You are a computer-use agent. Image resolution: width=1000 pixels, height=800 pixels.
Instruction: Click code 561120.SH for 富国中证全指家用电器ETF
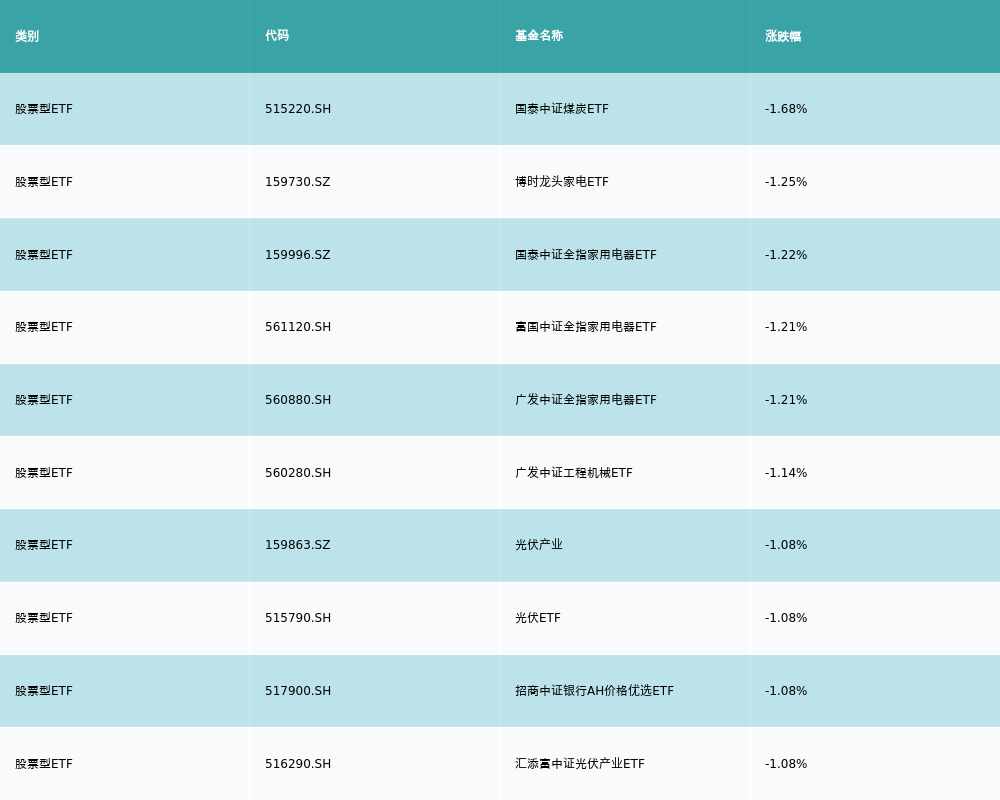[296, 327]
